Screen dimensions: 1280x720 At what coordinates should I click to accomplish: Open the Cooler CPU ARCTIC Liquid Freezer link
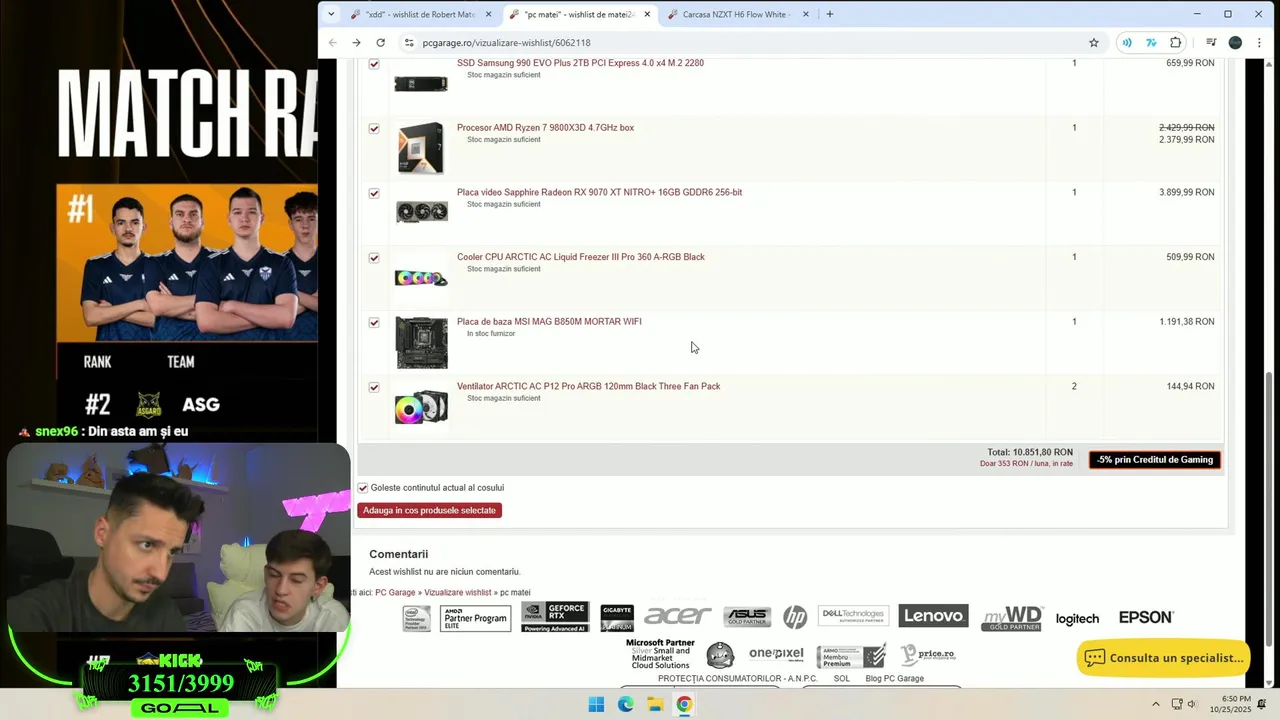(x=580, y=257)
